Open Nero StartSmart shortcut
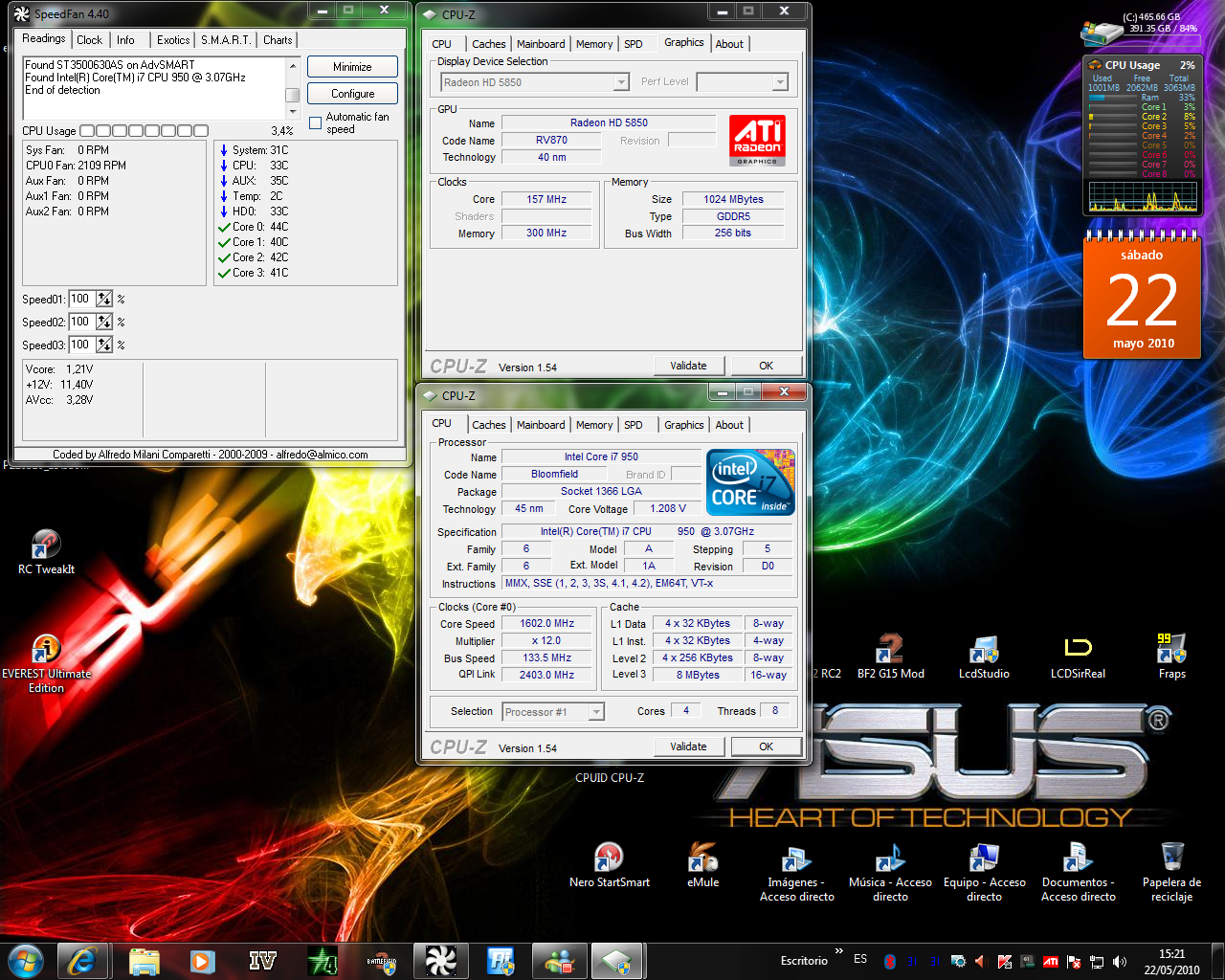 click(x=609, y=858)
